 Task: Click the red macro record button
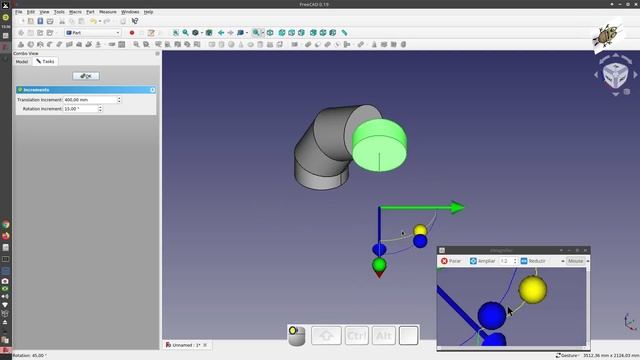[132, 33]
